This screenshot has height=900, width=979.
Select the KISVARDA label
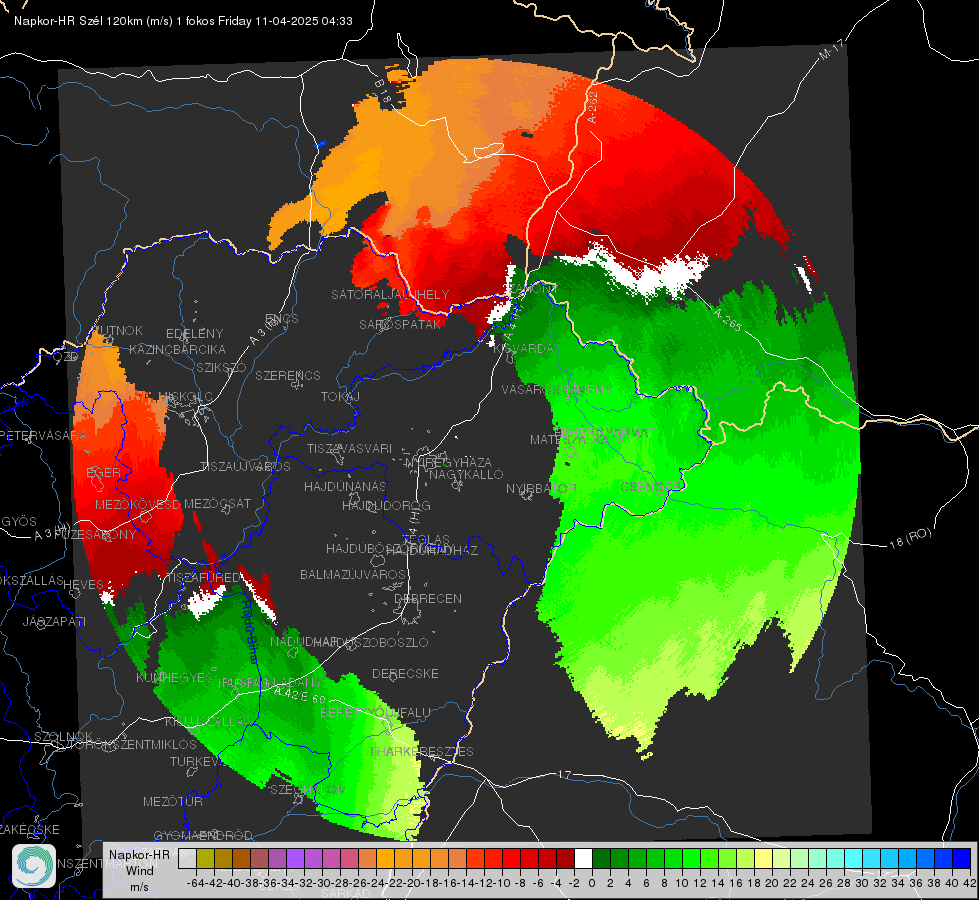523,349
